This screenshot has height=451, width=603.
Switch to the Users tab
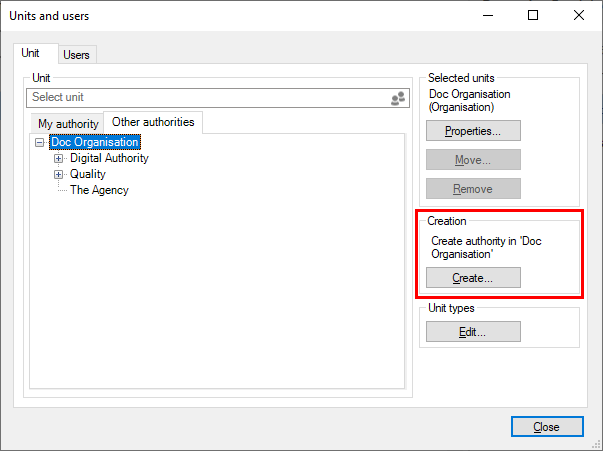[x=76, y=55]
